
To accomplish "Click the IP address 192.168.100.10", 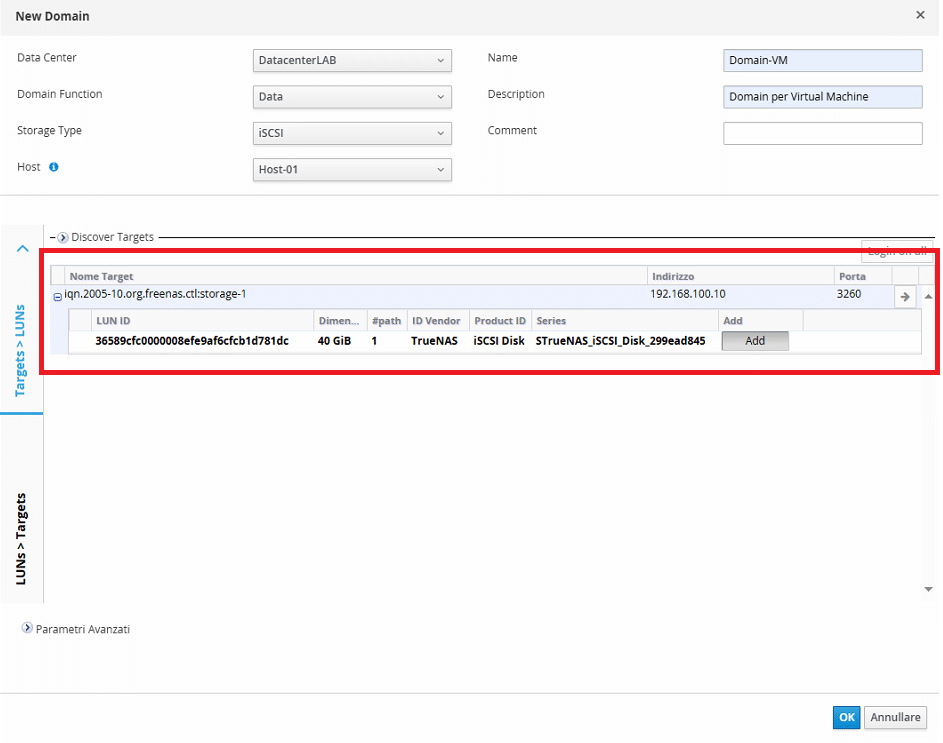I will (687, 294).
